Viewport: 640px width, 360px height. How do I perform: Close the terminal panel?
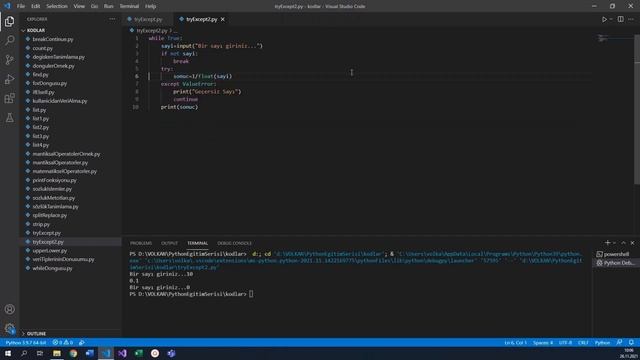pos(632,243)
